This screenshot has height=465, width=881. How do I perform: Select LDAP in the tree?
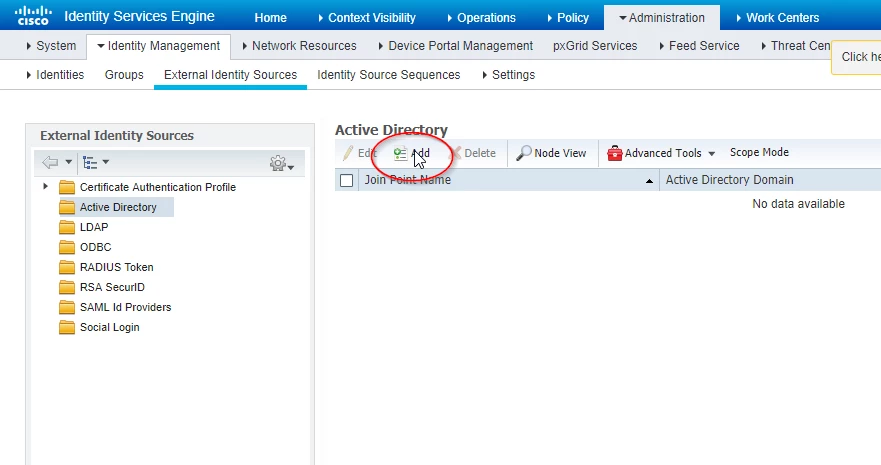pyautogui.click(x=94, y=227)
